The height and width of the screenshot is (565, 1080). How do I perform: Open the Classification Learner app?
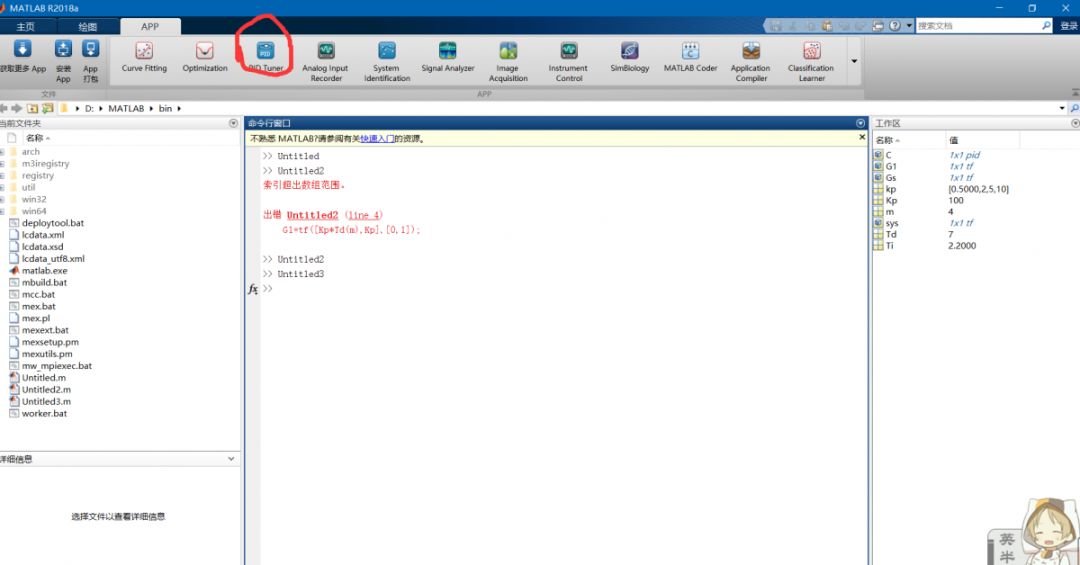[811, 61]
